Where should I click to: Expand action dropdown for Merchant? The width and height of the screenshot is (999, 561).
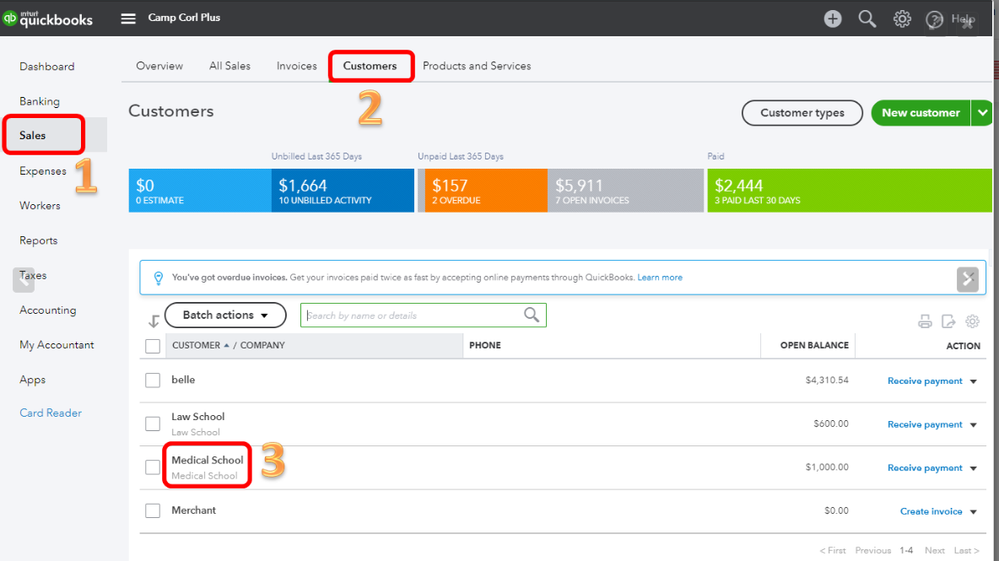(x=974, y=512)
